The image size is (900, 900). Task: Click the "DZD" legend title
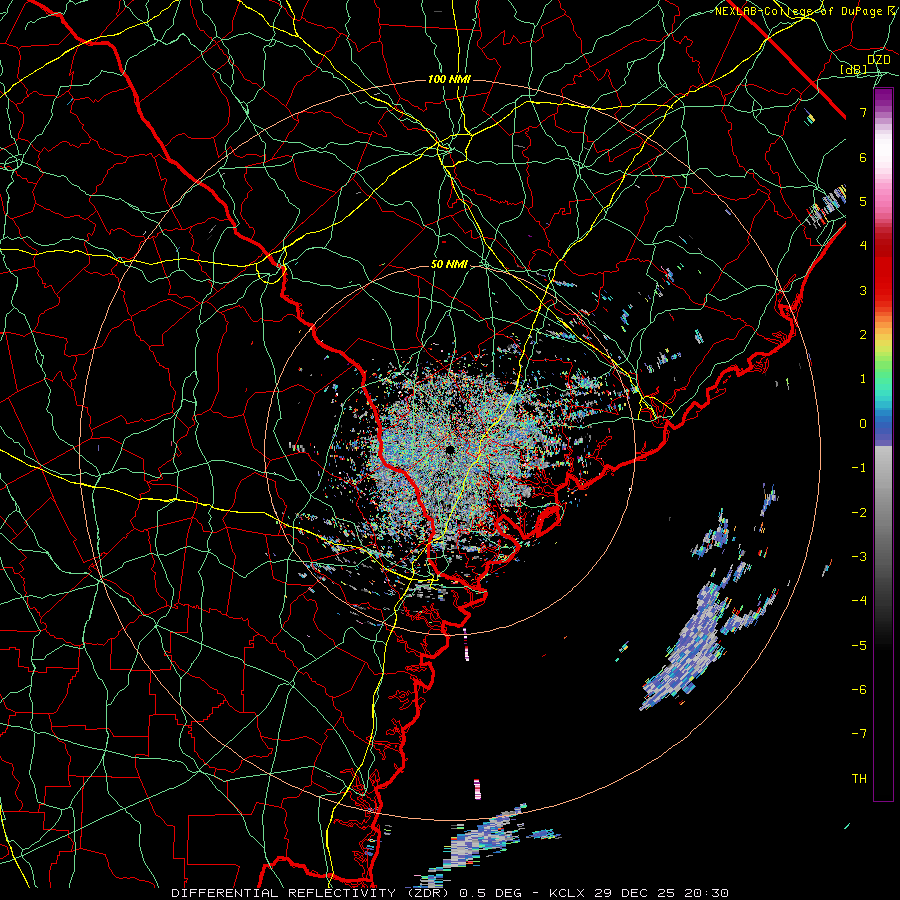click(x=879, y=60)
